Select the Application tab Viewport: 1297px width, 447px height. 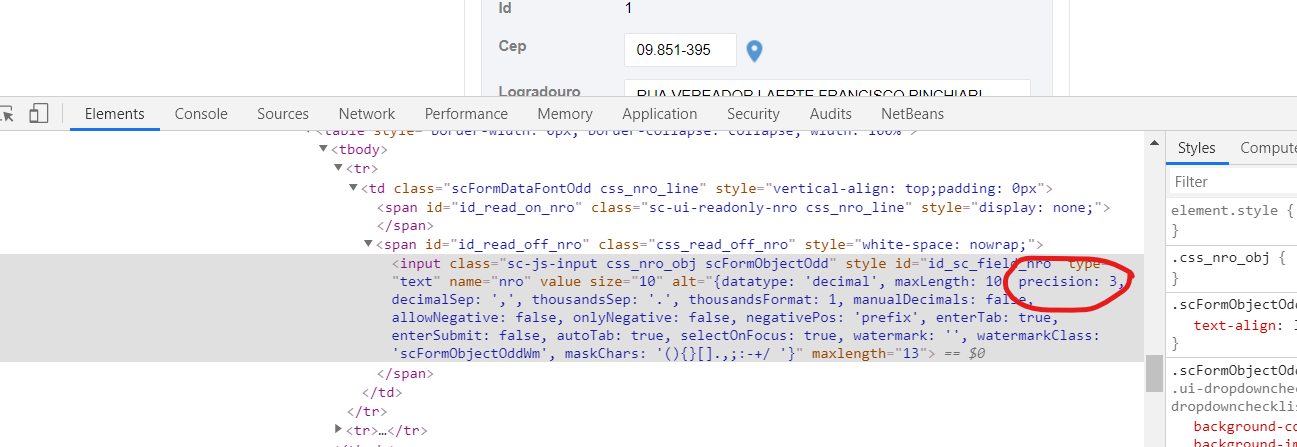tap(659, 114)
